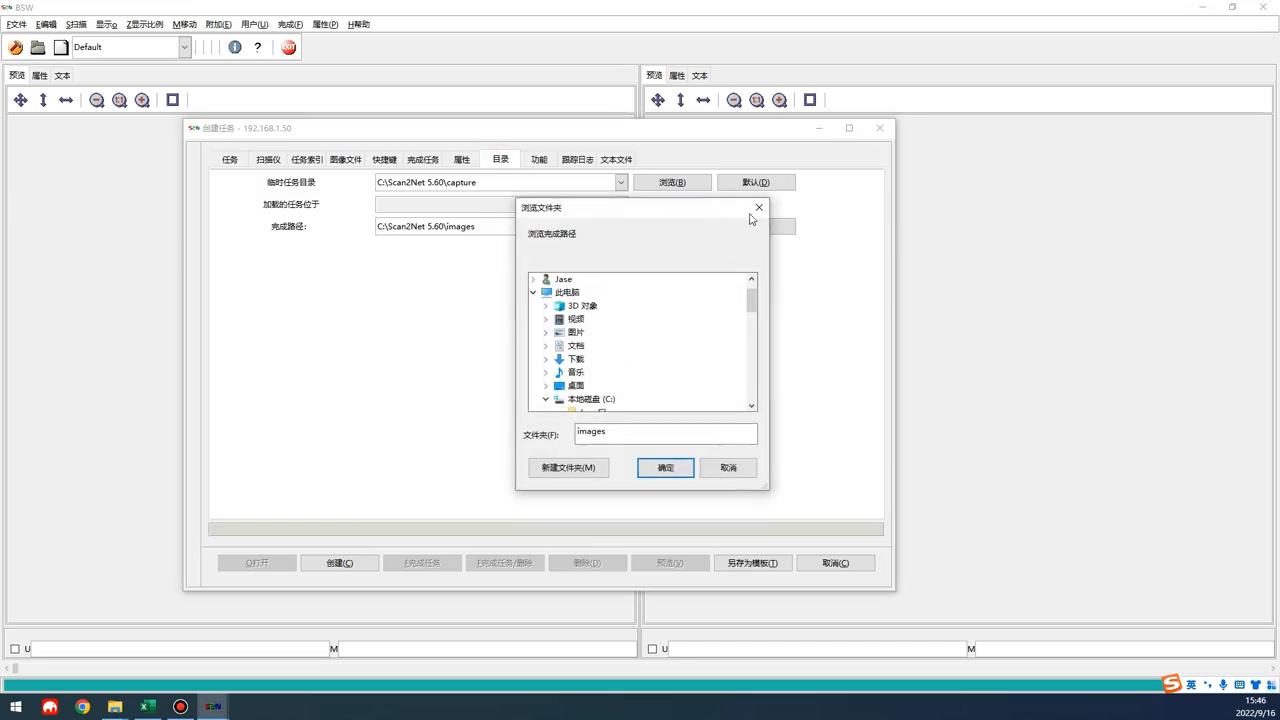
Task: Click the open folder icon in the main toolbar
Action: (x=38, y=47)
